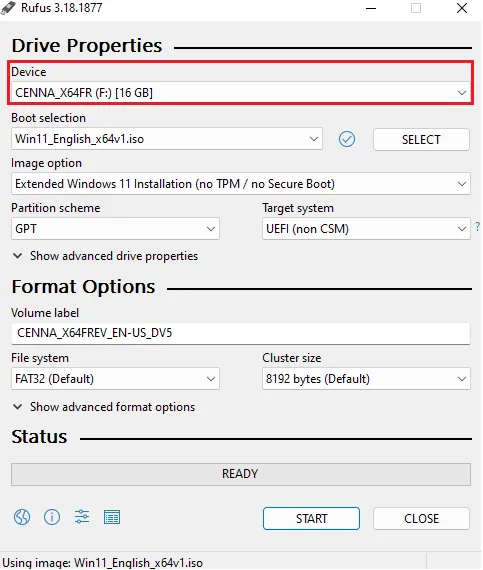Click the Boot selection label
The width and height of the screenshot is (483, 570).
(48, 118)
